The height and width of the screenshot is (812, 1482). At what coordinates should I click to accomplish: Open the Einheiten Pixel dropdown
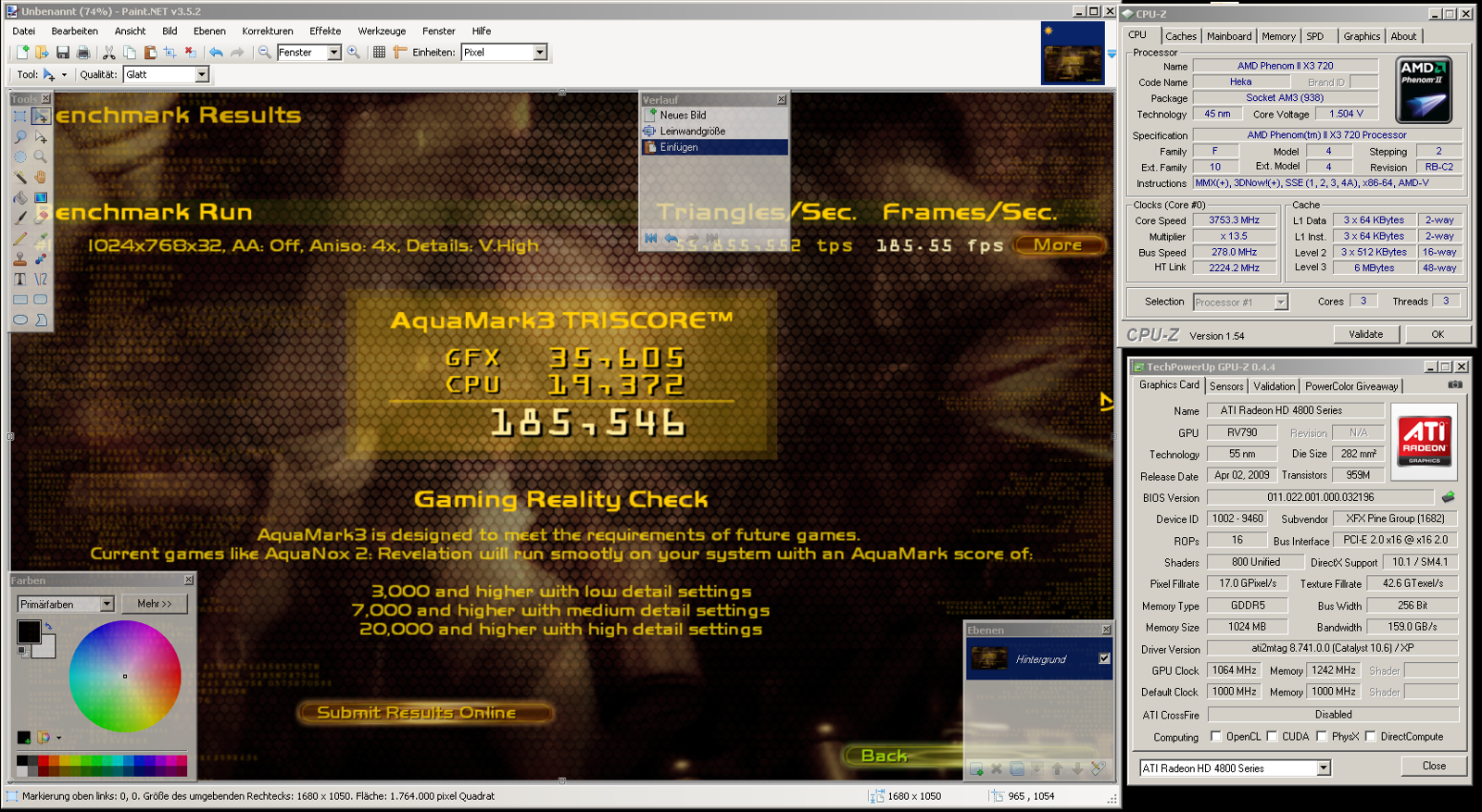pos(540,53)
